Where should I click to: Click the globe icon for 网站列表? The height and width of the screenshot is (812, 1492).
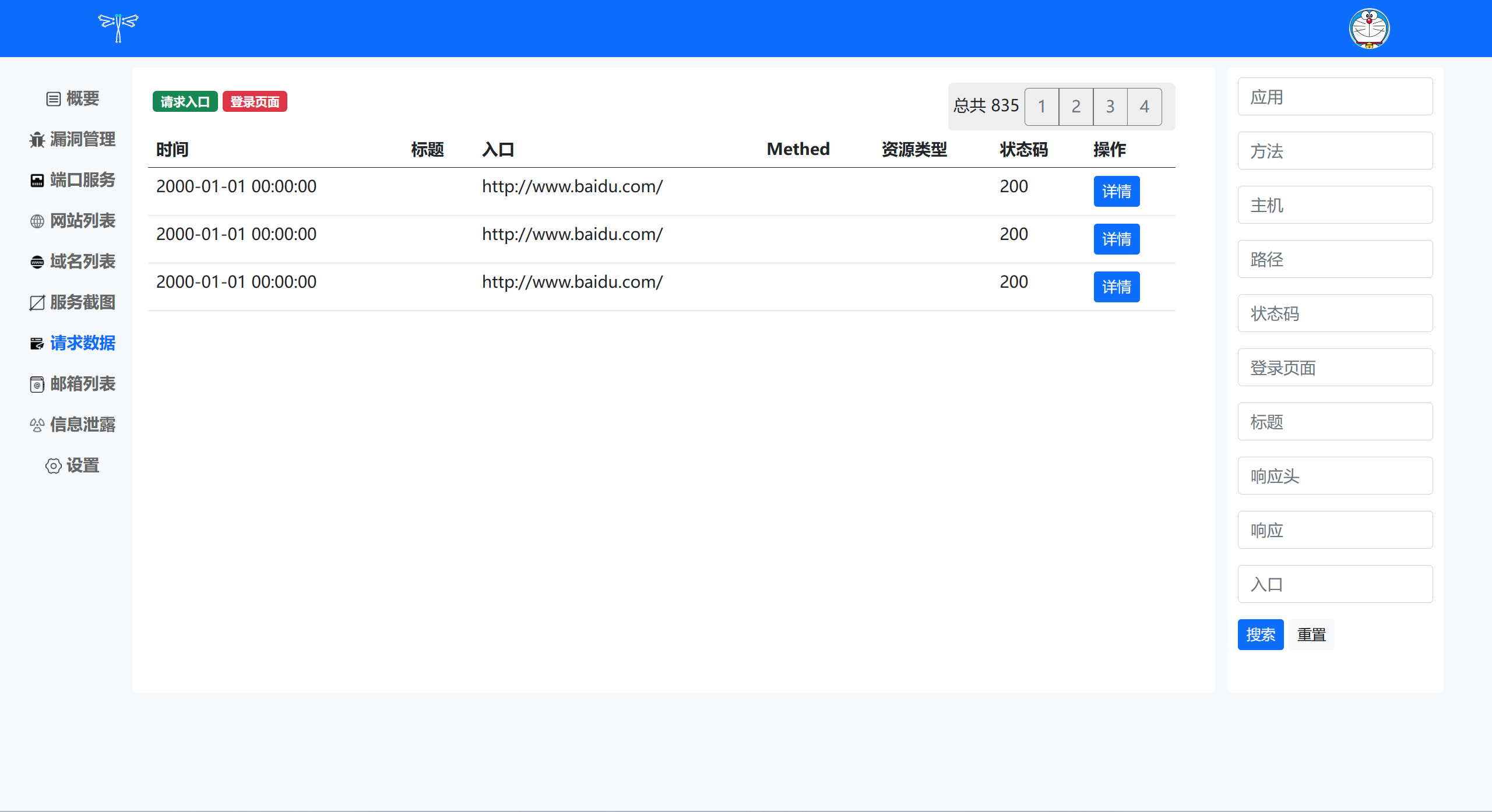pos(37,221)
